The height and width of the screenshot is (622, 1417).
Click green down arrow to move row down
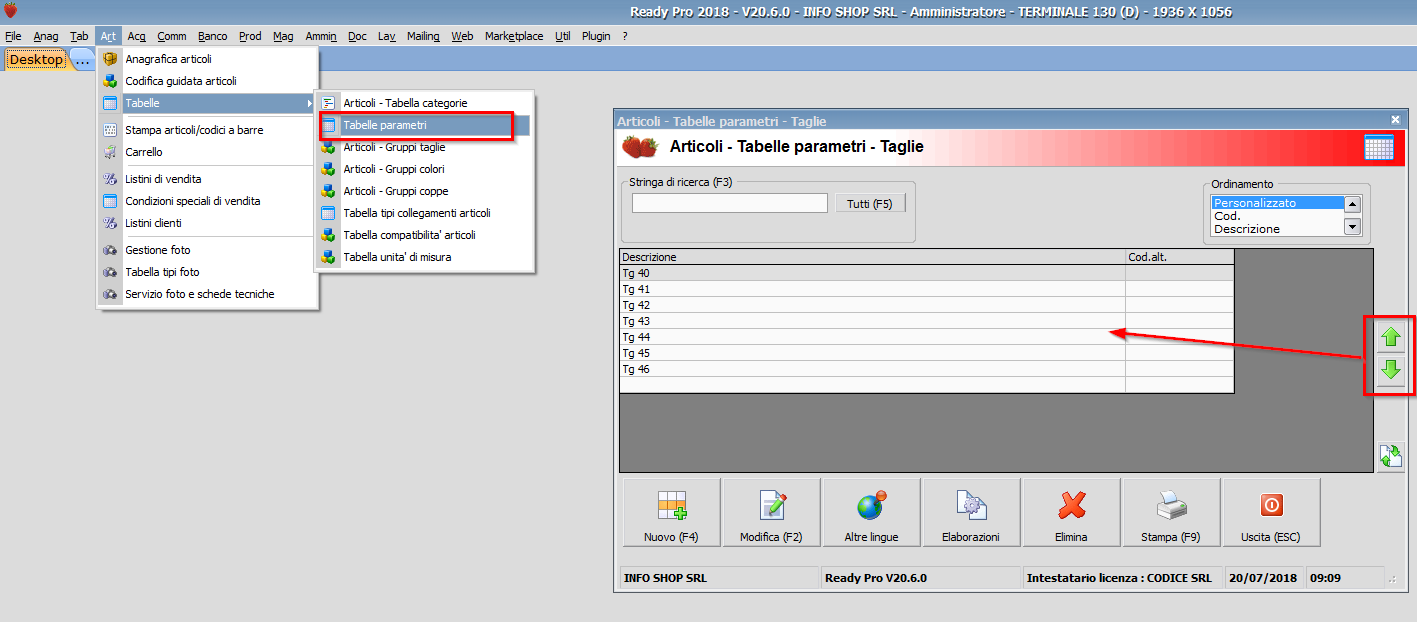coord(1390,371)
